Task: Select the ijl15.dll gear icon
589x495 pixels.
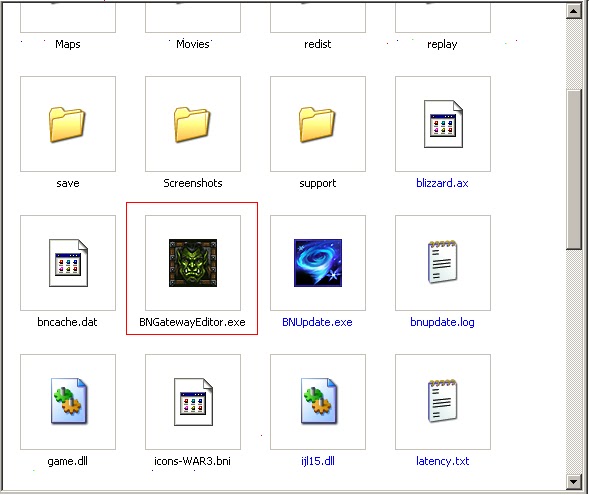Action: [x=319, y=401]
